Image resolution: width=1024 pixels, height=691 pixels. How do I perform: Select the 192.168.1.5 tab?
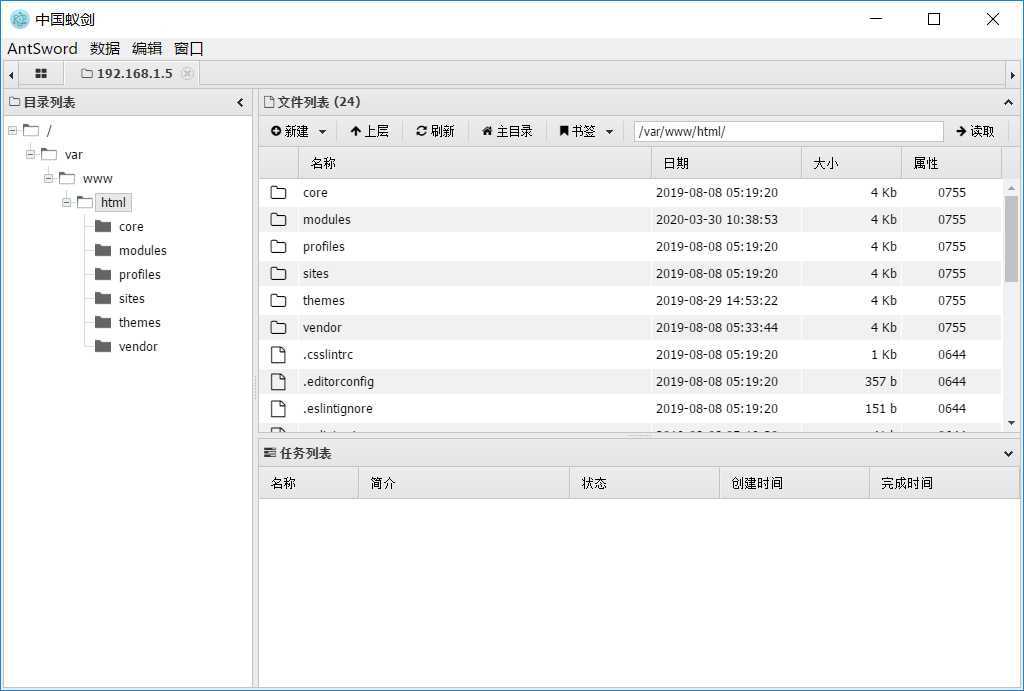click(133, 73)
